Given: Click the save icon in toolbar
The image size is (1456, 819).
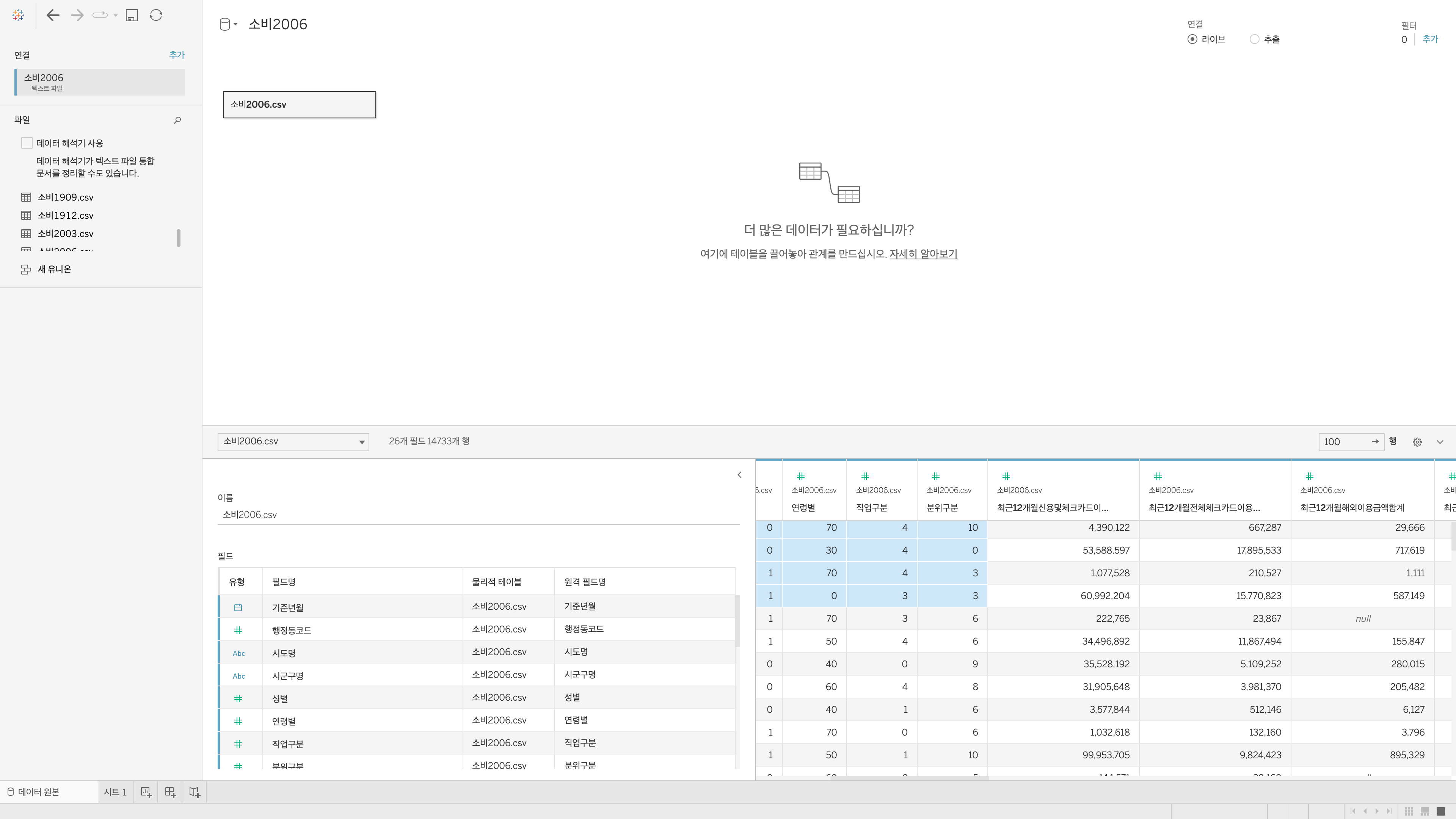Looking at the screenshot, I should pos(132,15).
